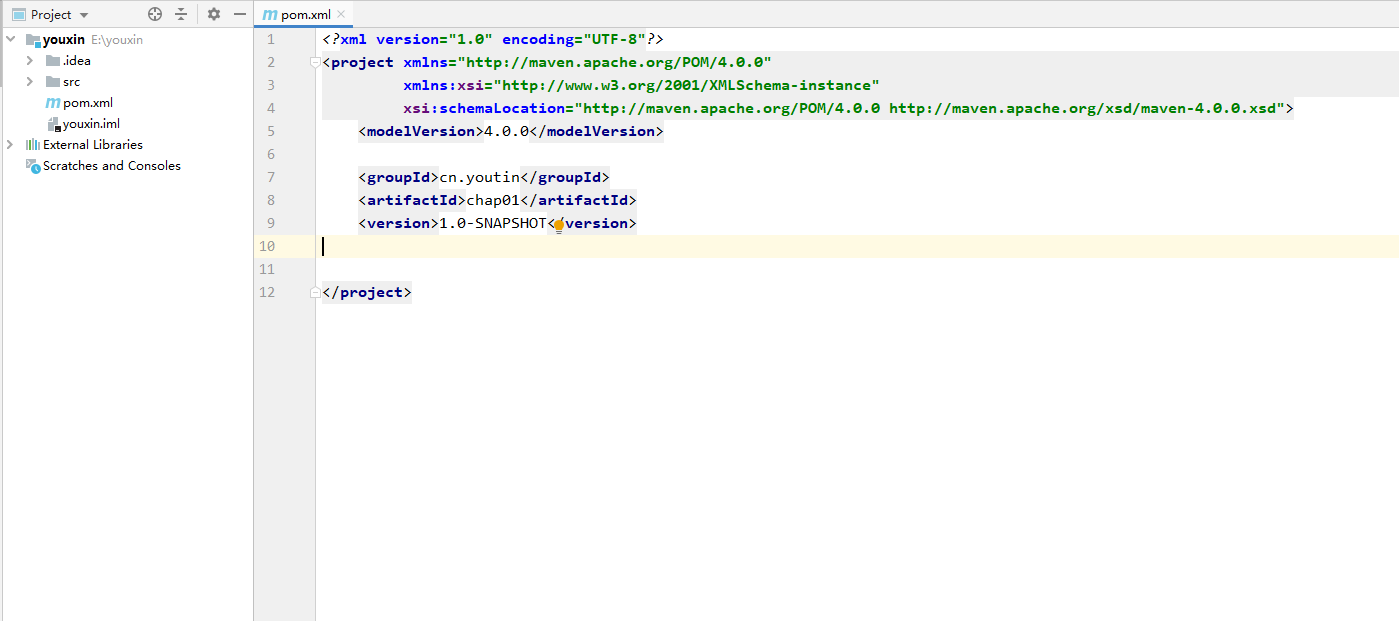Close the pom.xml tab

[x=342, y=15]
